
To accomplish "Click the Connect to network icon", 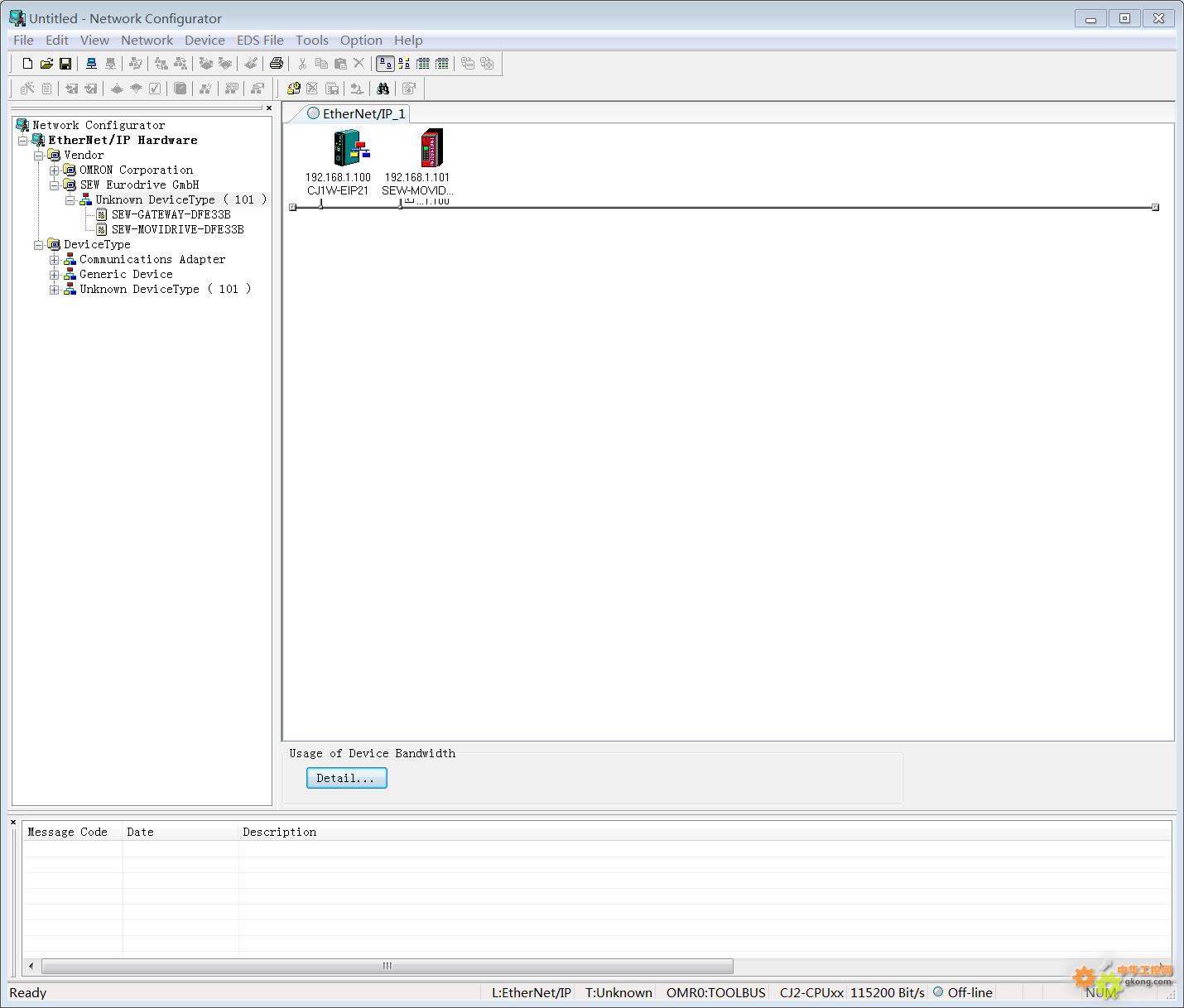I will pyautogui.click(x=91, y=64).
